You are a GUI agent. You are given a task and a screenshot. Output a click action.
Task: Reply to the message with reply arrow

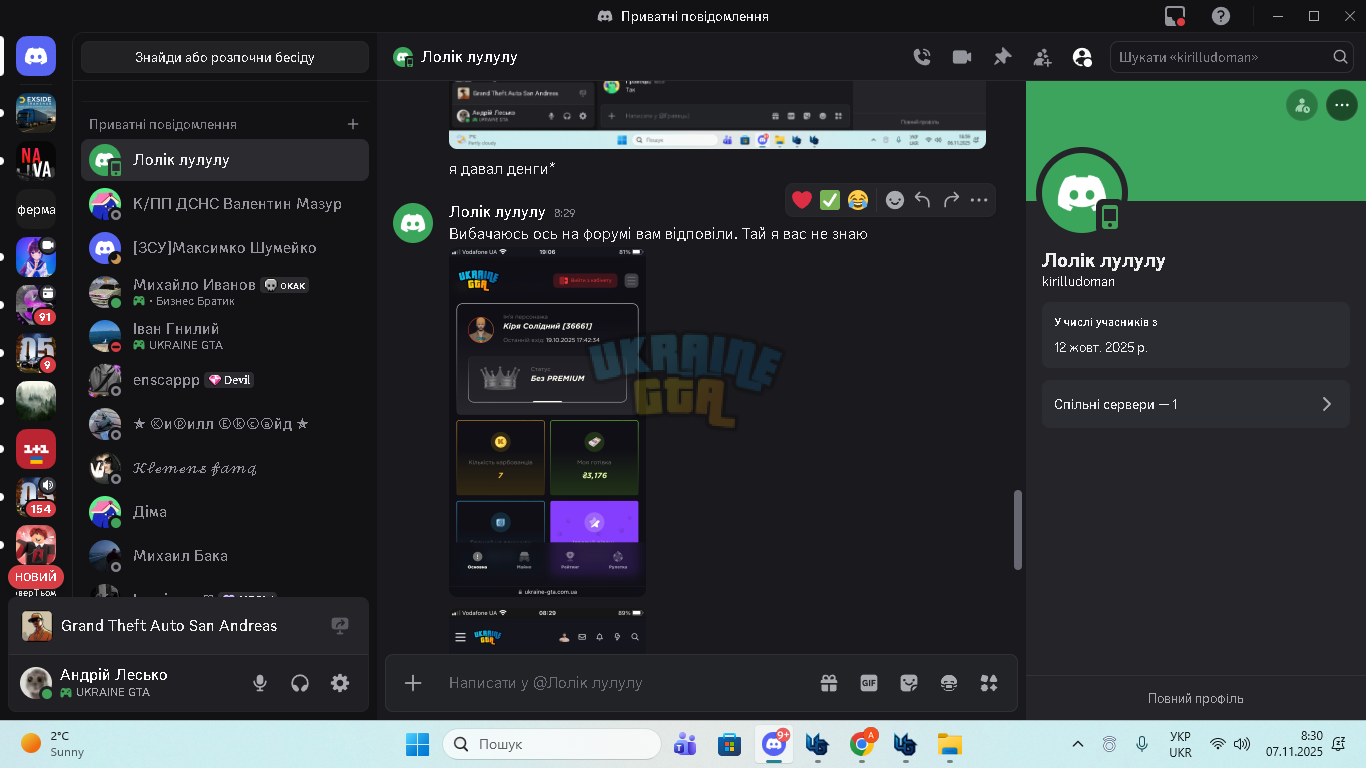923,200
